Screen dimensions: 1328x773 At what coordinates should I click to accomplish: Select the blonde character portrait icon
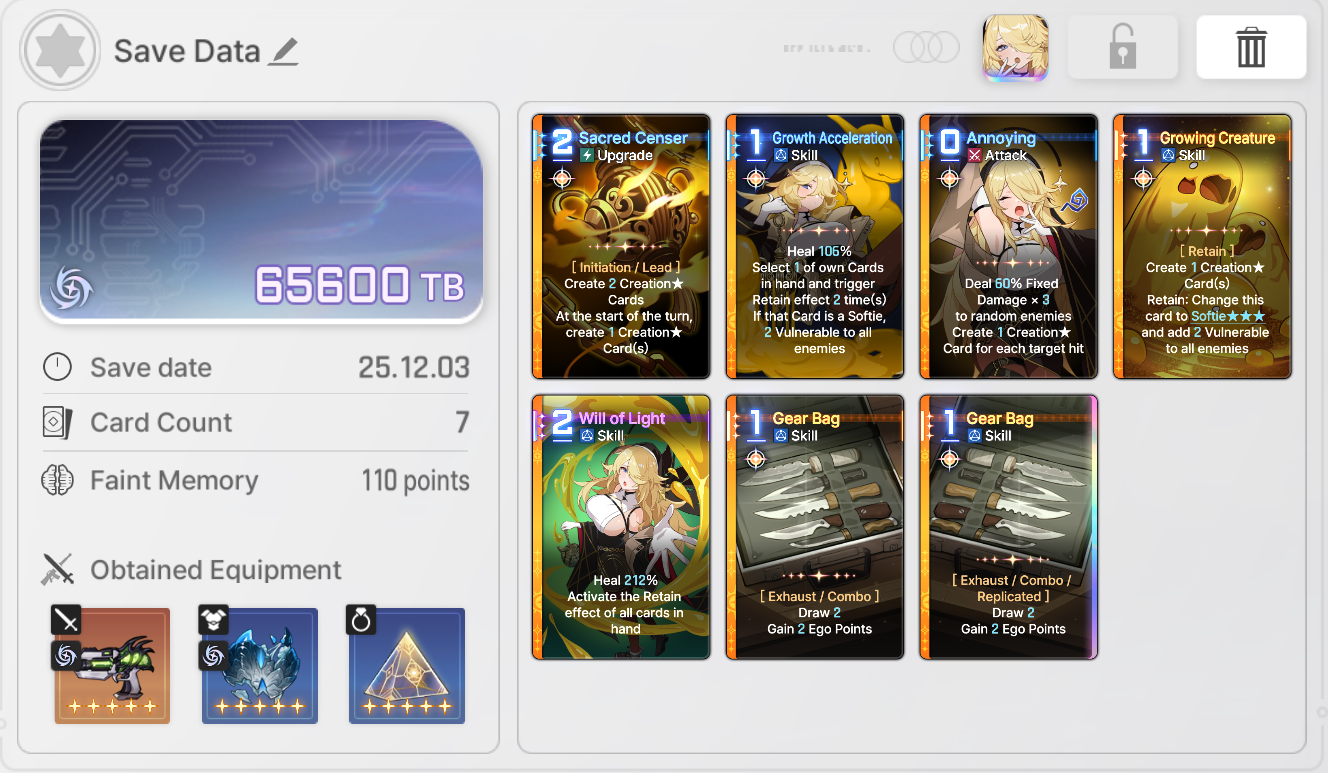tap(1015, 47)
